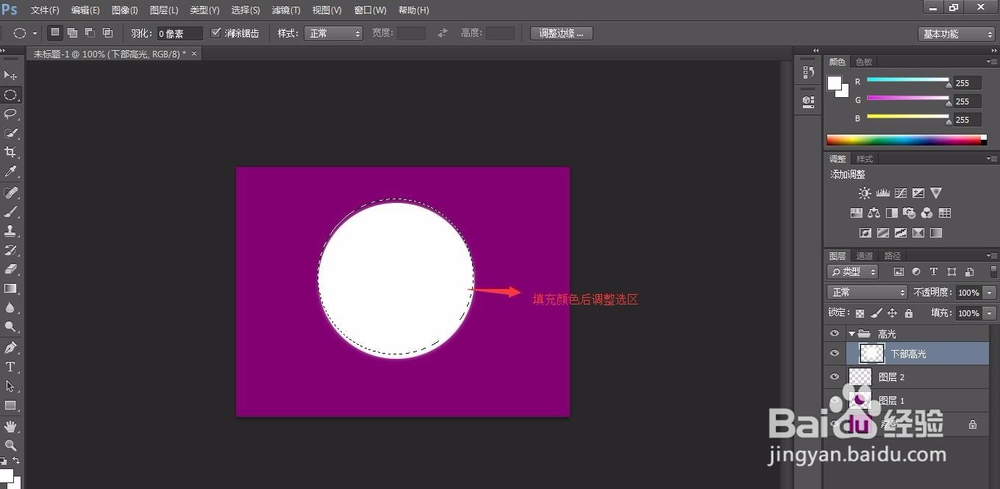This screenshot has height=489, width=1000.
Task: Select the Hand tool
Action: click(10, 425)
